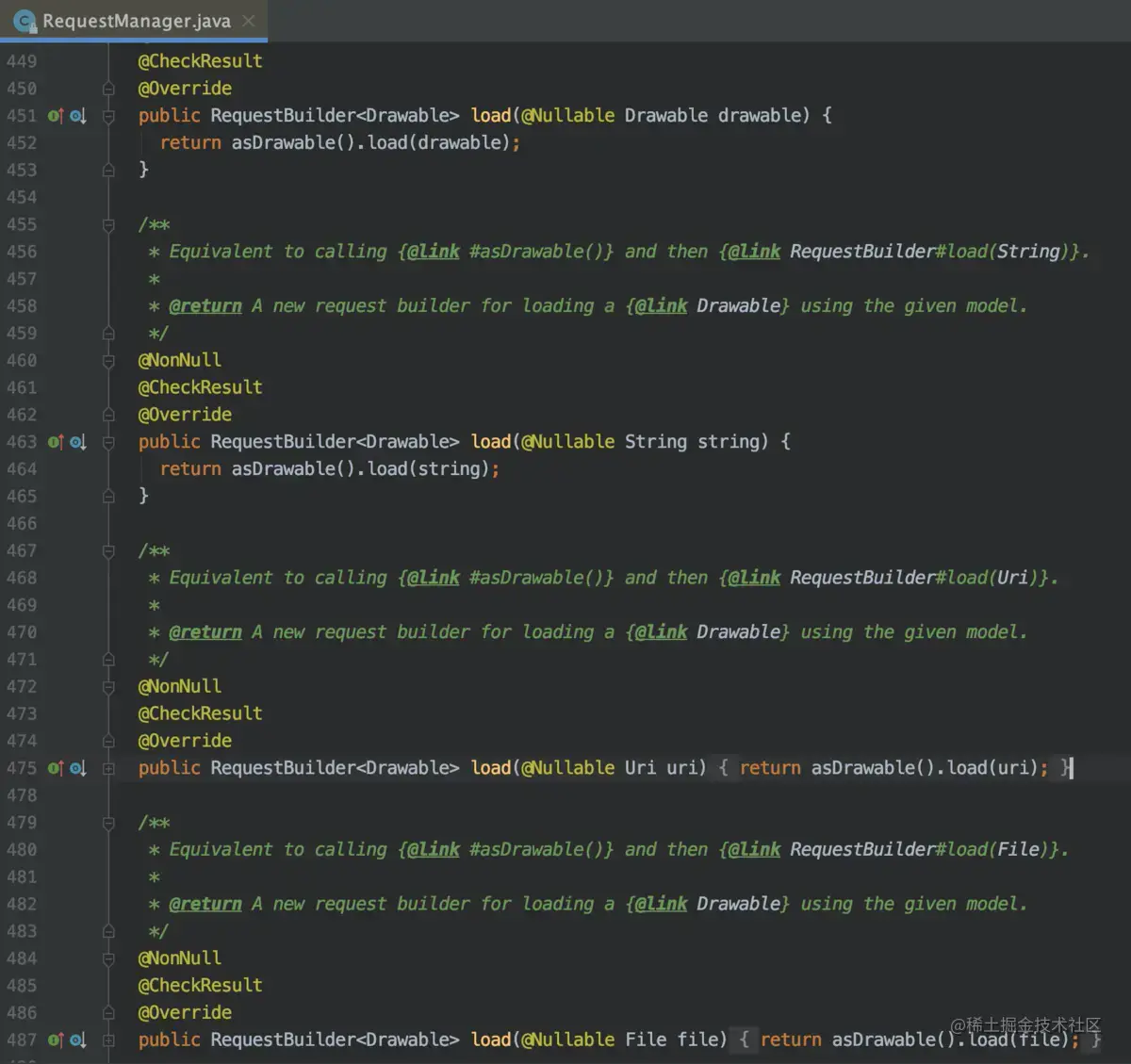Collapse the Javadoc comment starting at line 479

(x=108, y=823)
